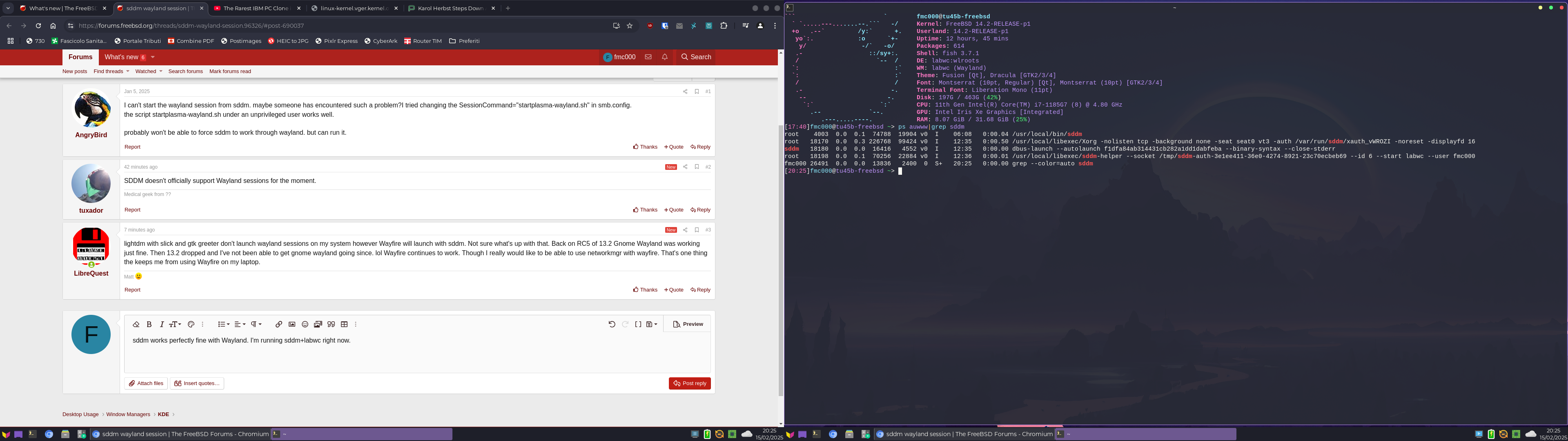The image size is (1568, 441).
Task: Toggle italic formatting in editor
Action: pyautogui.click(x=162, y=325)
